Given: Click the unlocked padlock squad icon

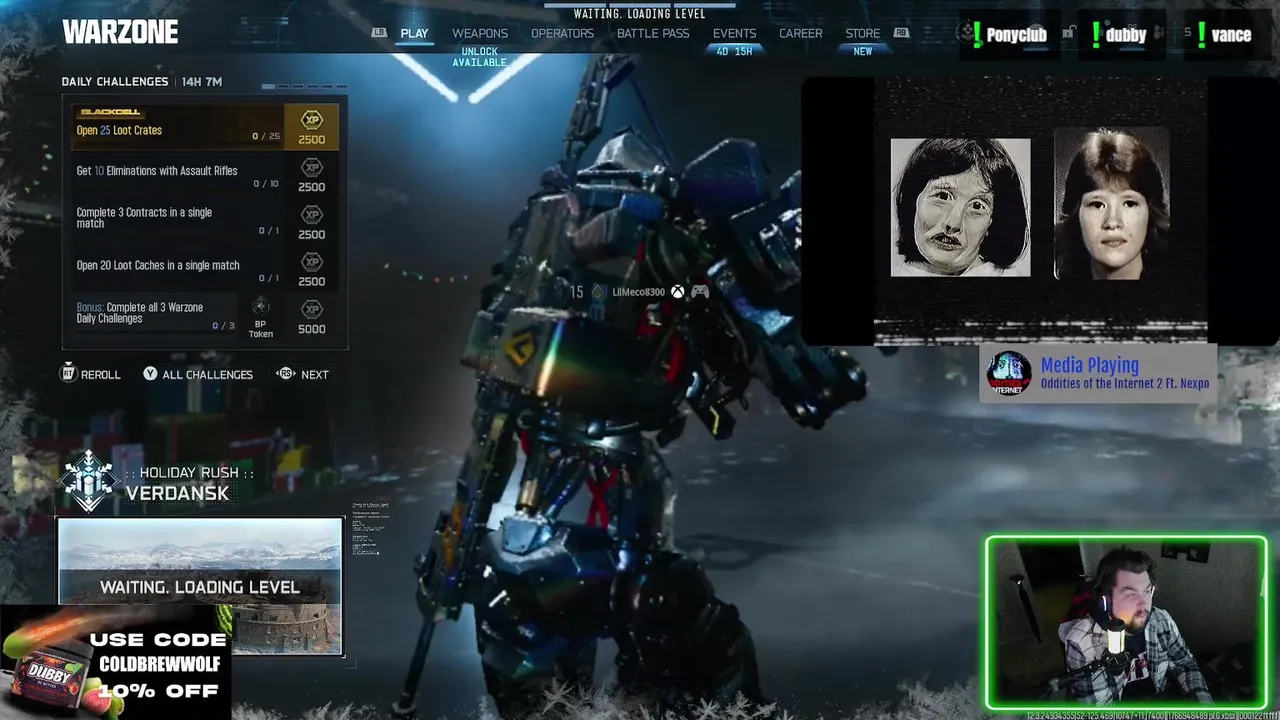Looking at the screenshot, I should click(x=1068, y=33).
